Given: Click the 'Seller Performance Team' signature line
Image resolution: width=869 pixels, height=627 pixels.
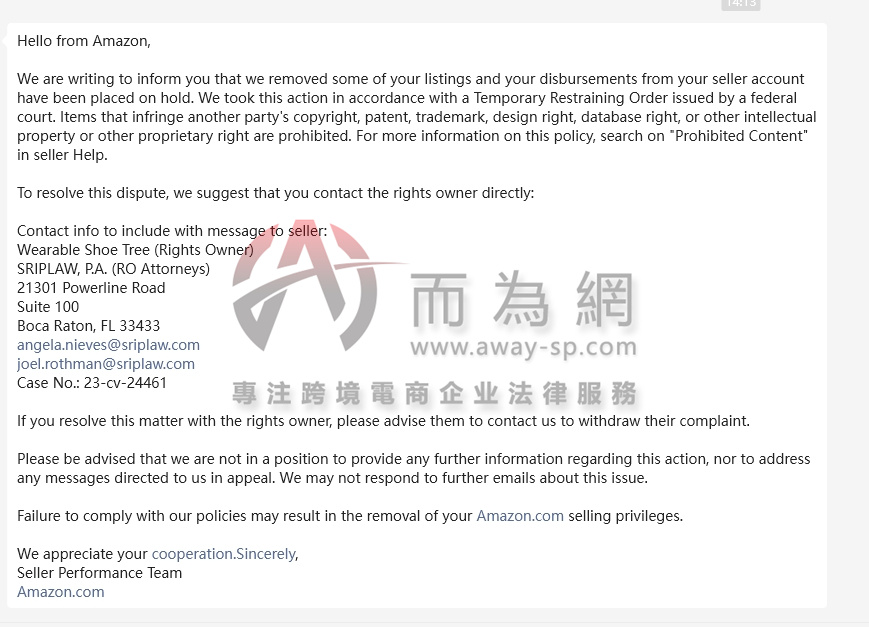Looking at the screenshot, I should tap(99, 573).
